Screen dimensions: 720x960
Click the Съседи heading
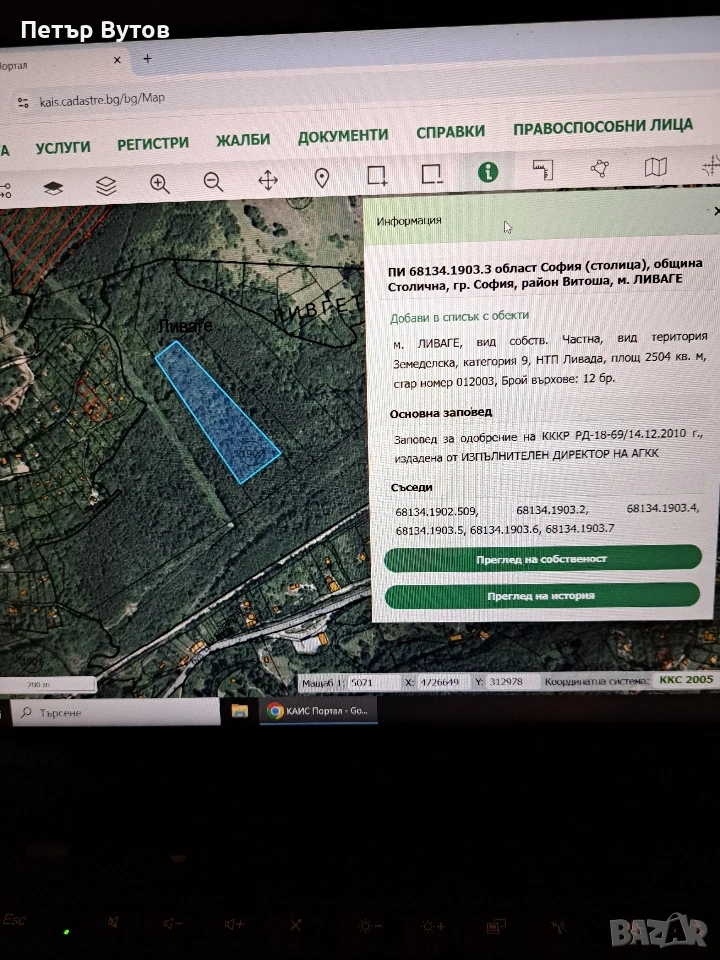pos(412,487)
